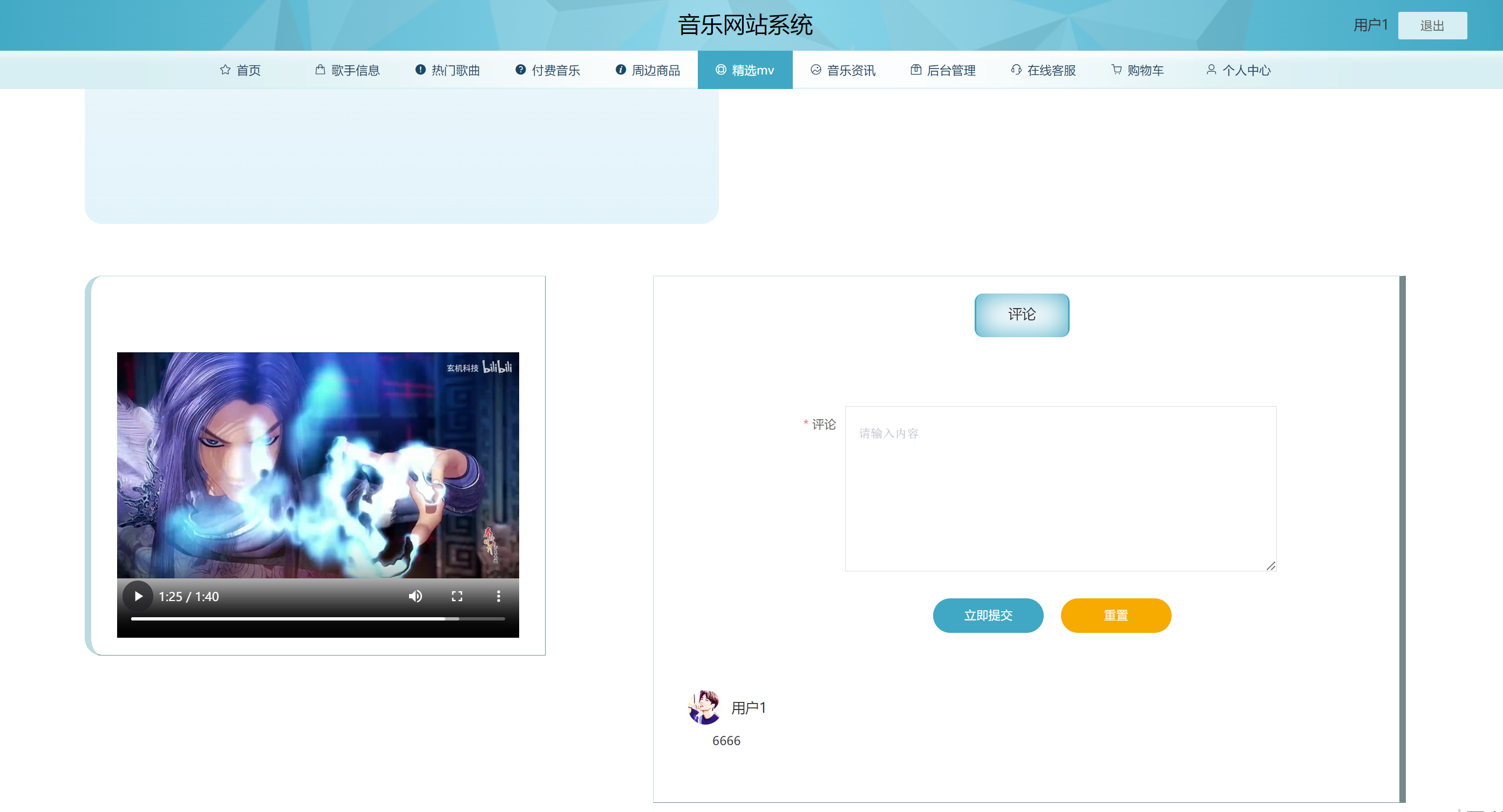Click the video frame image
The height and width of the screenshot is (812, 1503).
click(x=318, y=465)
